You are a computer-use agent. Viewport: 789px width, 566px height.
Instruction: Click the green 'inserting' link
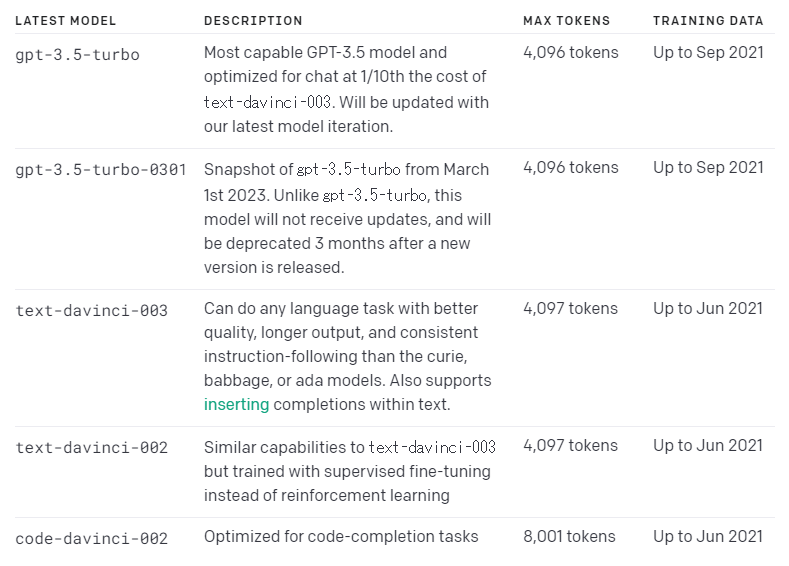point(236,405)
